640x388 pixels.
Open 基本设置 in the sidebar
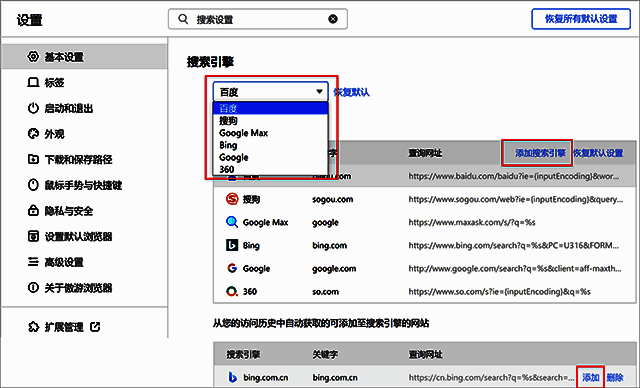(x=84, y=57)
